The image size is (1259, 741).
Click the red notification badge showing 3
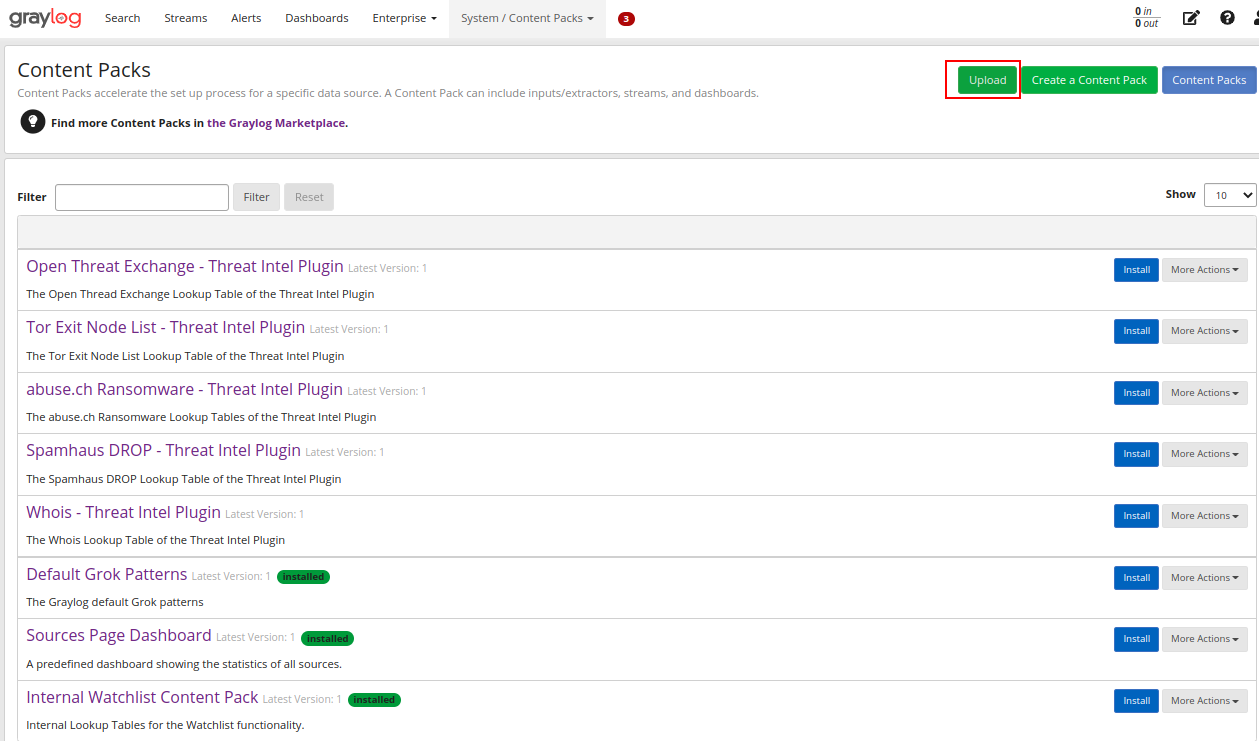(626, 19)
